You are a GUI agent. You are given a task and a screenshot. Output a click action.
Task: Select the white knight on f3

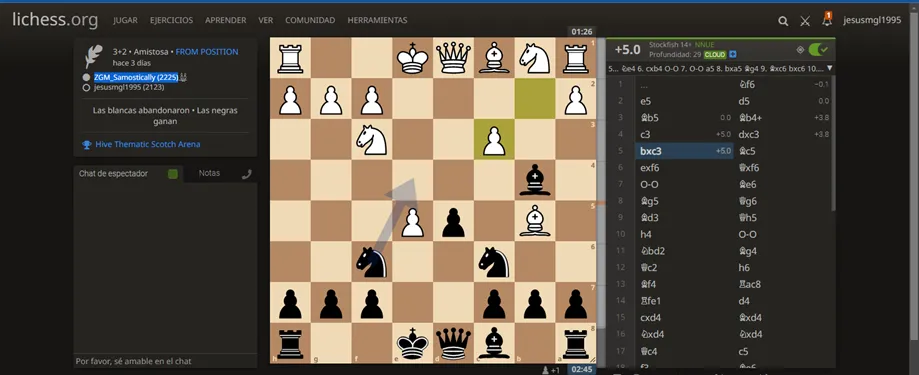click(x=372, y=140)
